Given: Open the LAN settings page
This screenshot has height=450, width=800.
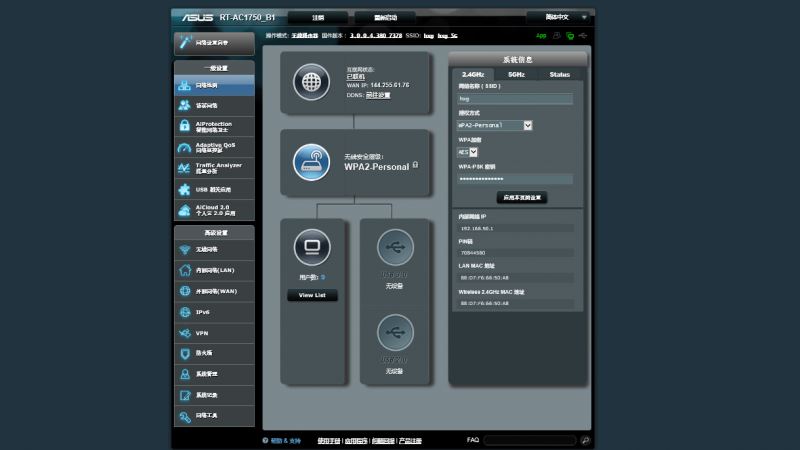Looking at the screenshot, I should pos(214,270).
